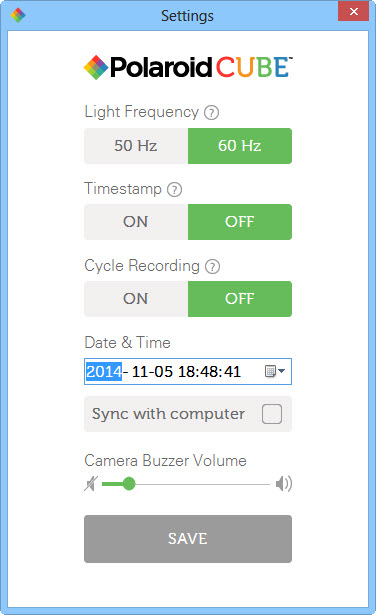The width and height of the screenshot is (376, 615).
Task: Click the Timestamp help question mark
Action: coord(174,190)
